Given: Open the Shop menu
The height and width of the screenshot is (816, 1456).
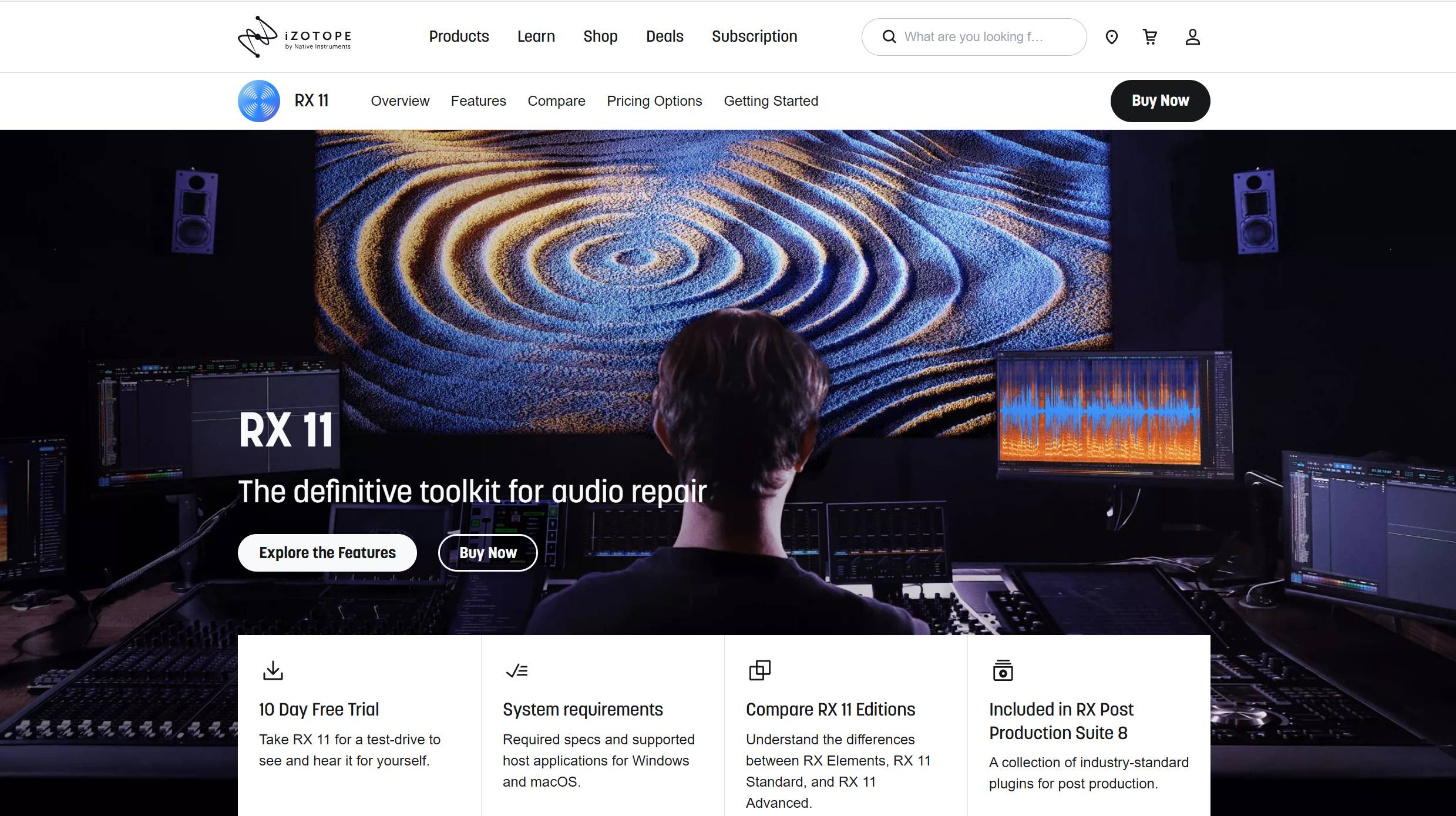Looking at the screenshot, I should (x=600, y=36).
